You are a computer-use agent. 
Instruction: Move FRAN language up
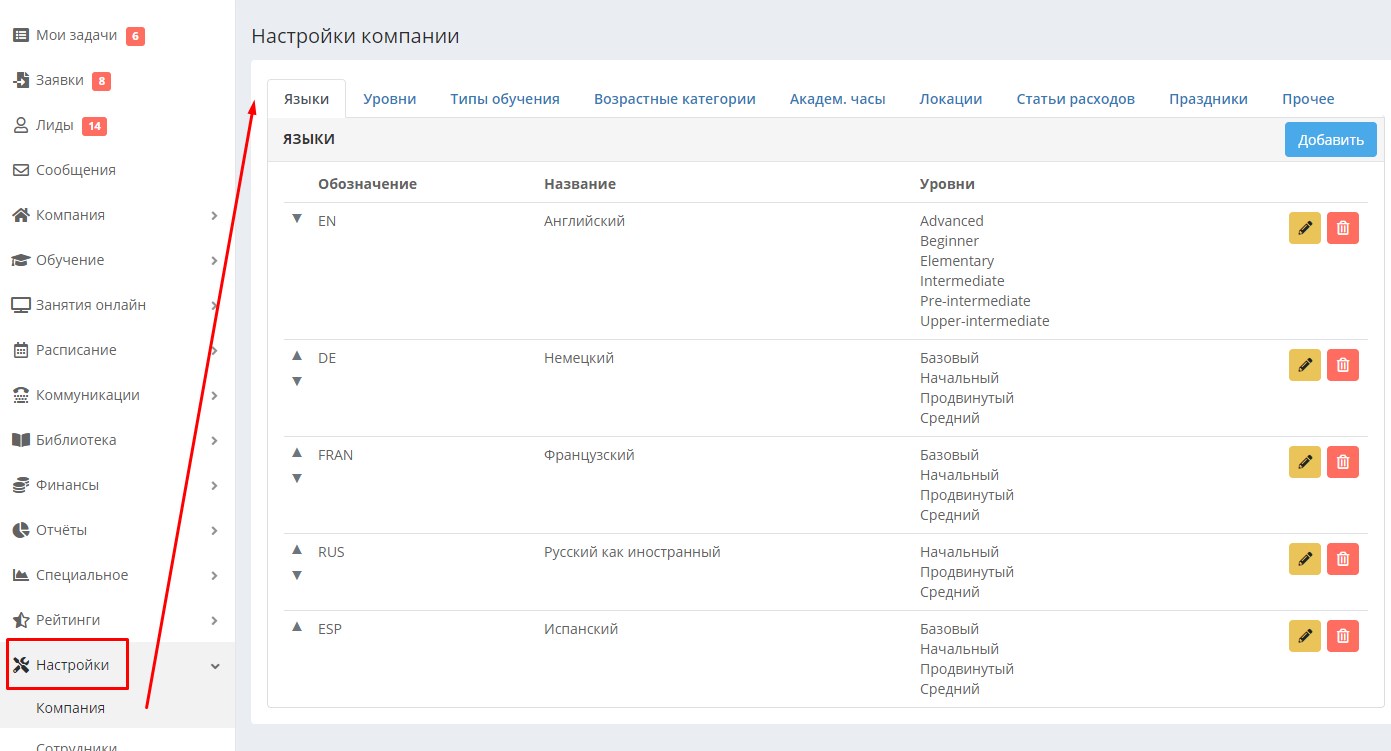(297, 453)
